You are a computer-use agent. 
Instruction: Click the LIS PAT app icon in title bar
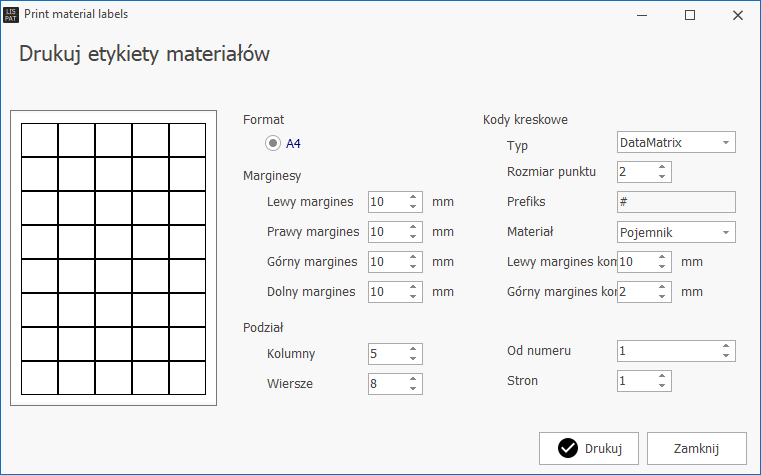pyautogui.click(x=12, y=15)
